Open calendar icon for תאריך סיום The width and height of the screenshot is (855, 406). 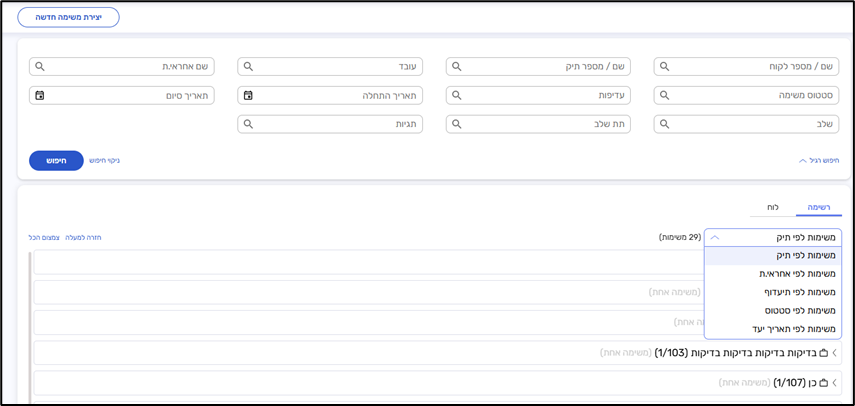click(x=40, y=96)
